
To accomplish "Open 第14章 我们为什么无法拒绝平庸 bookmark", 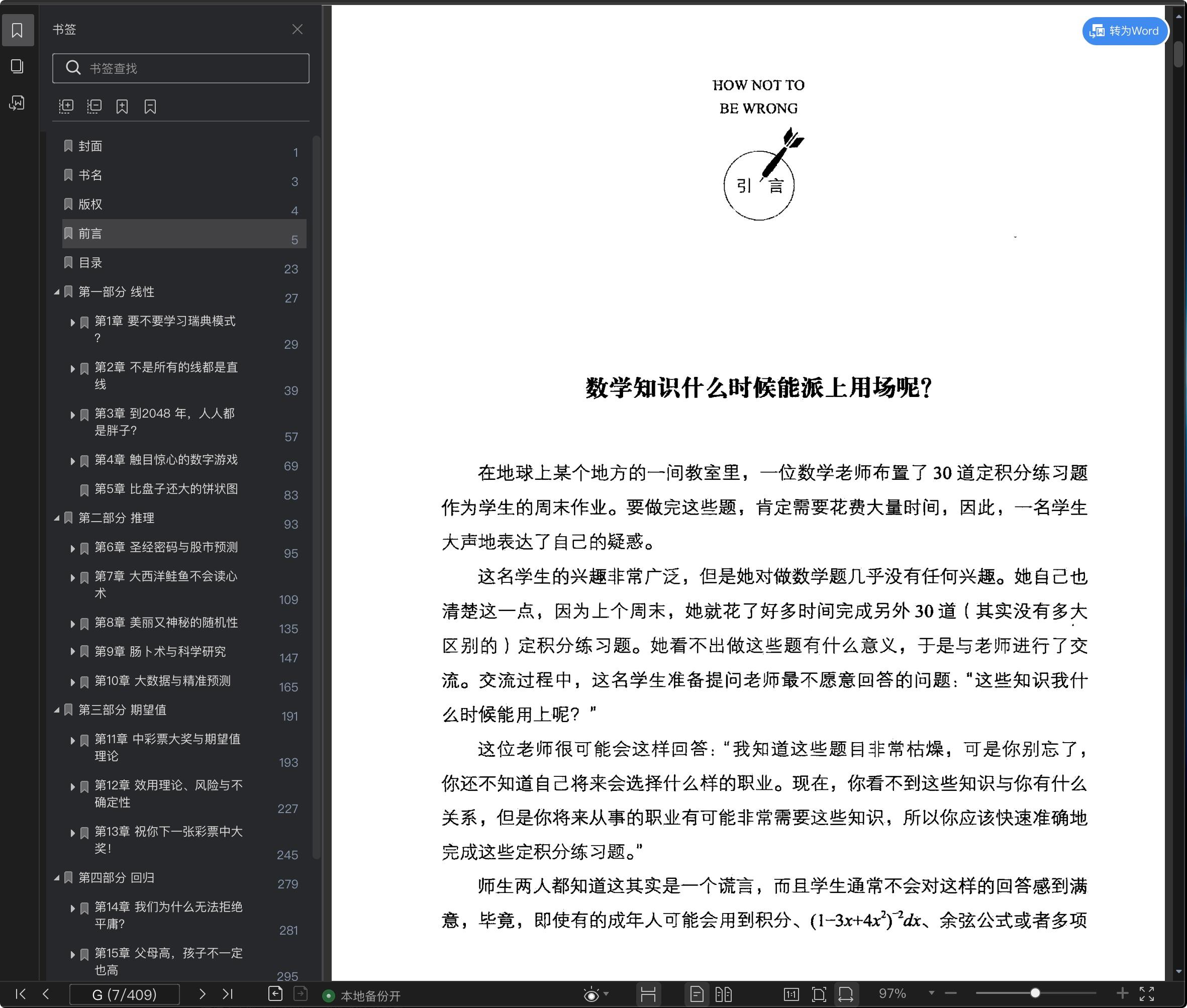I will [x=168, y=916].
